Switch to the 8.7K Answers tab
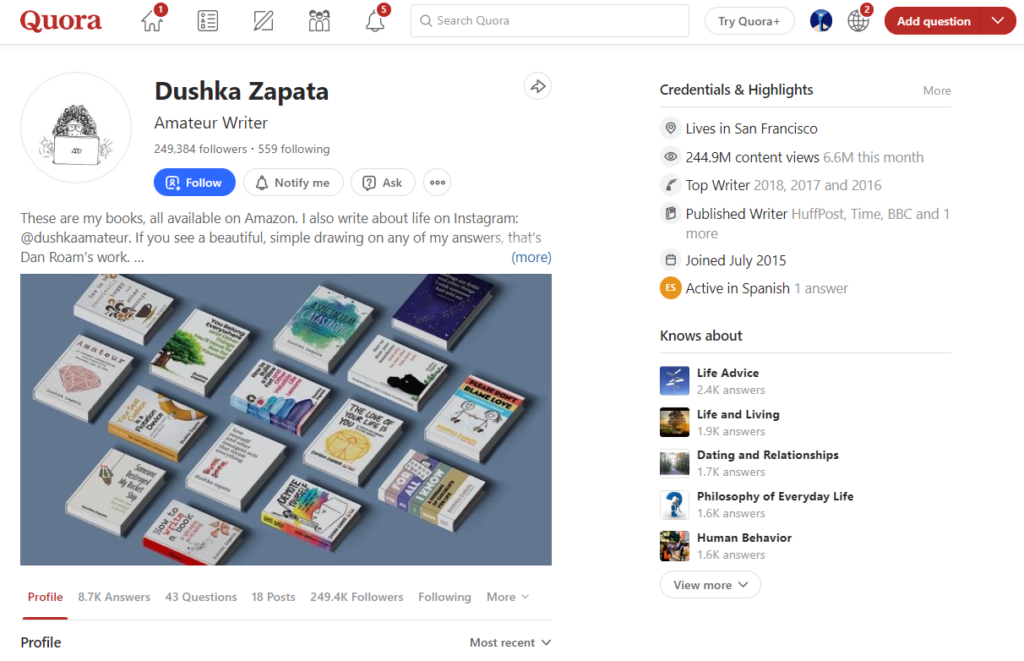 pos(114,597)
